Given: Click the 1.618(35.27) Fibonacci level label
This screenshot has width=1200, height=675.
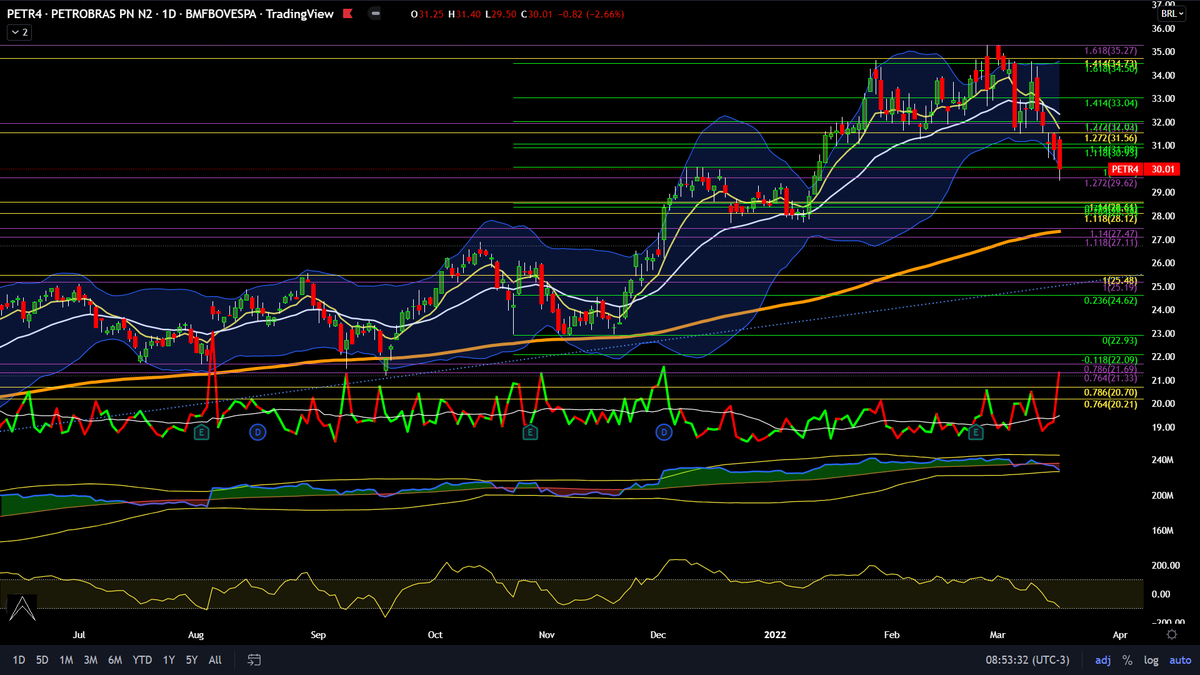Looking at the screenshot, I should 1111,49.
